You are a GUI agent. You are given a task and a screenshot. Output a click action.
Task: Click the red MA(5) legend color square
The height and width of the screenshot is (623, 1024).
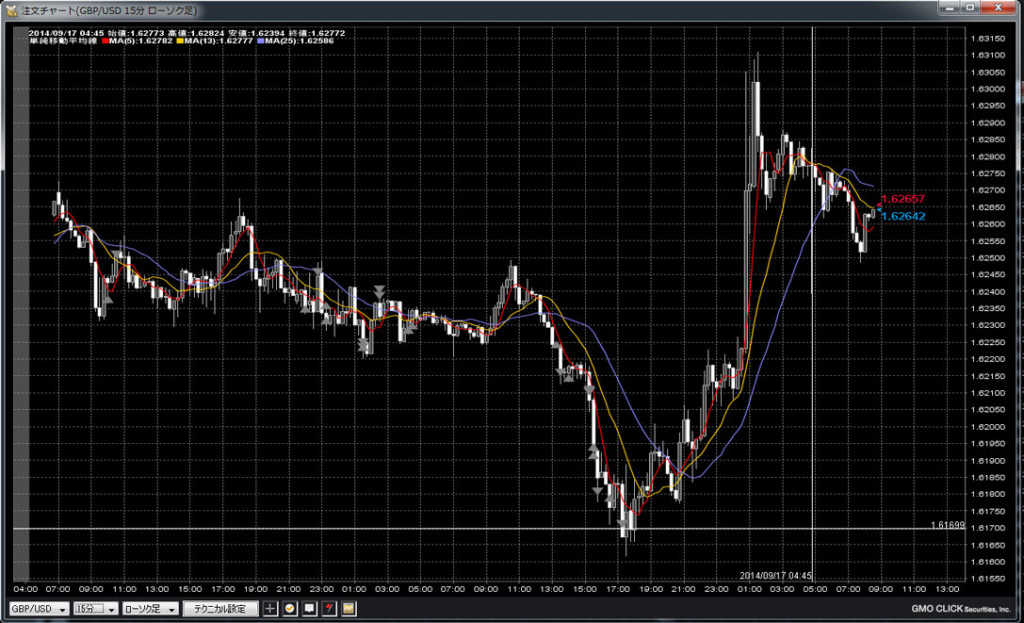[105, 41]
